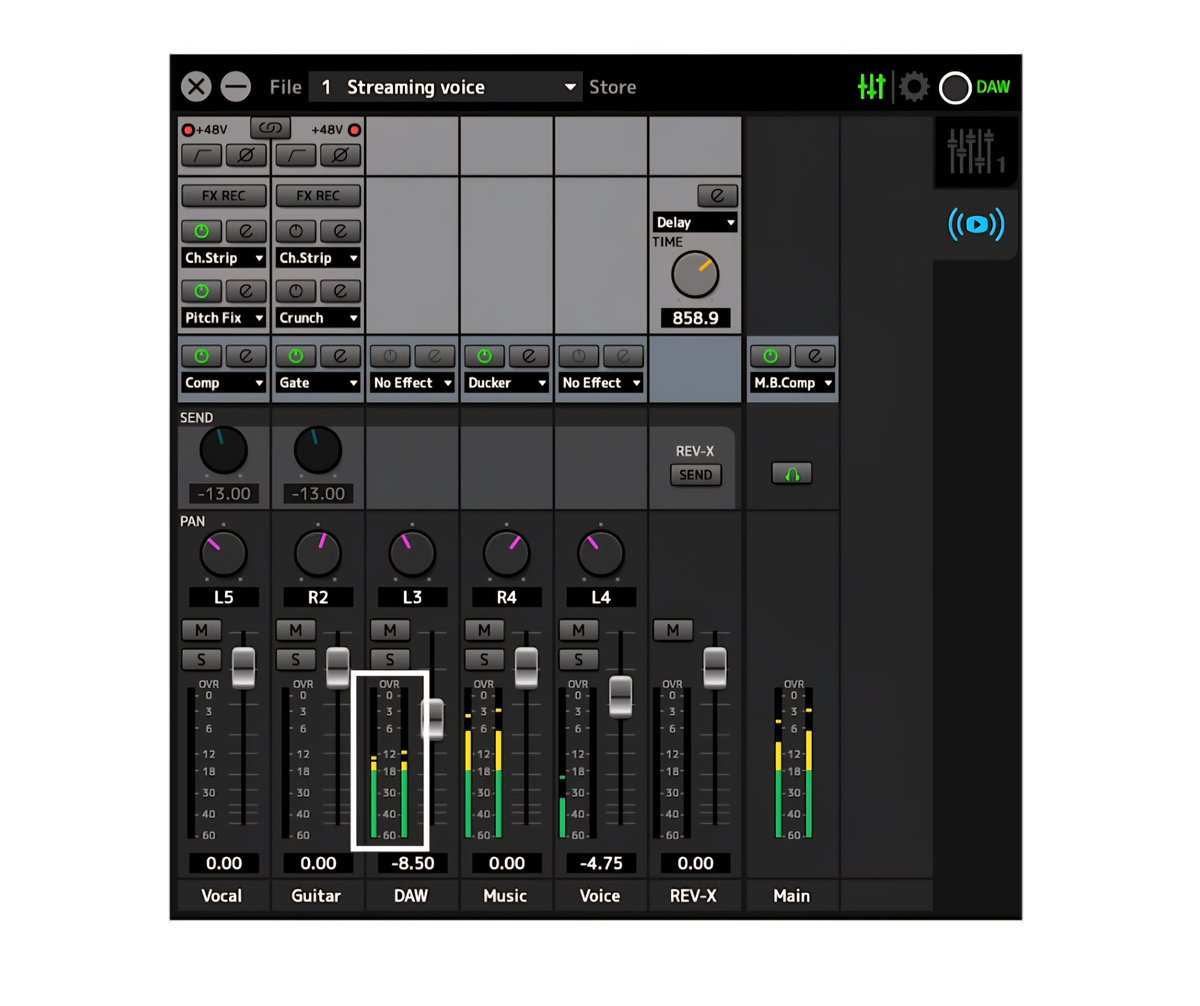Mute the Music channel
1200x1006 pixels.
click(485, 630)
